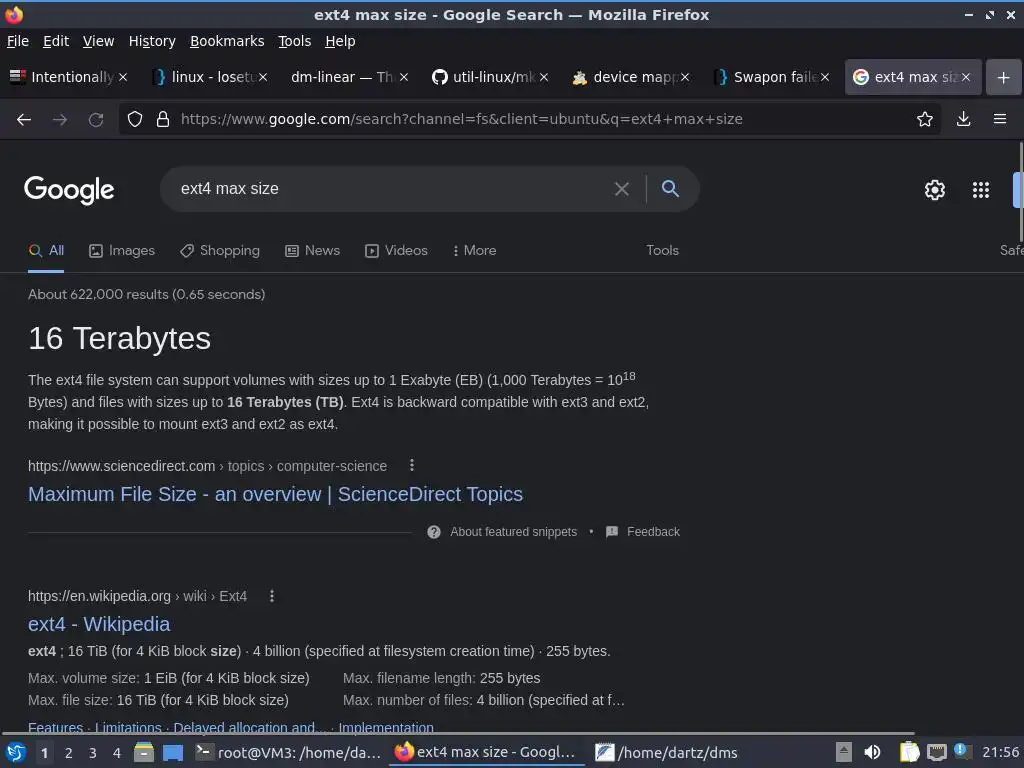Open a new browser tab
Image resolution: width=1024 pixels, height=768 pixels.
click(1003, 77)
